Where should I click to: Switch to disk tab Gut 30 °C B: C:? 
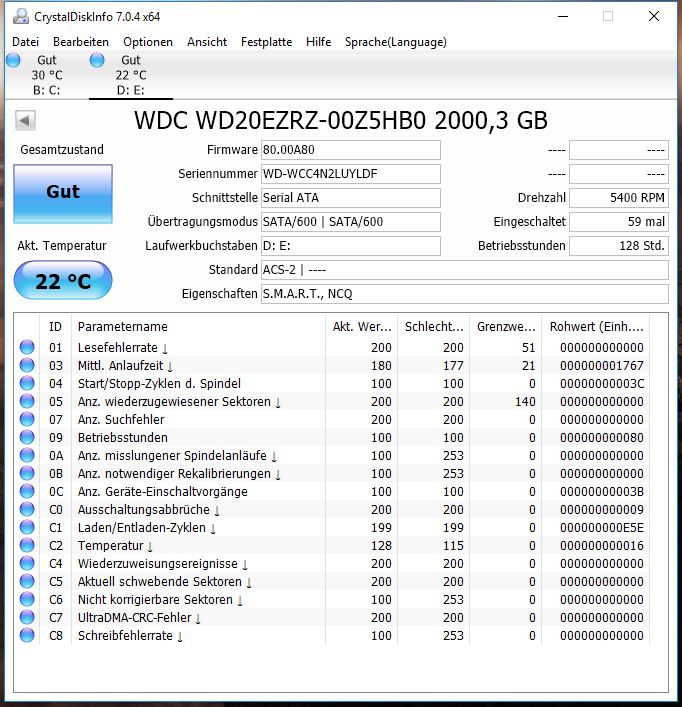47,75
